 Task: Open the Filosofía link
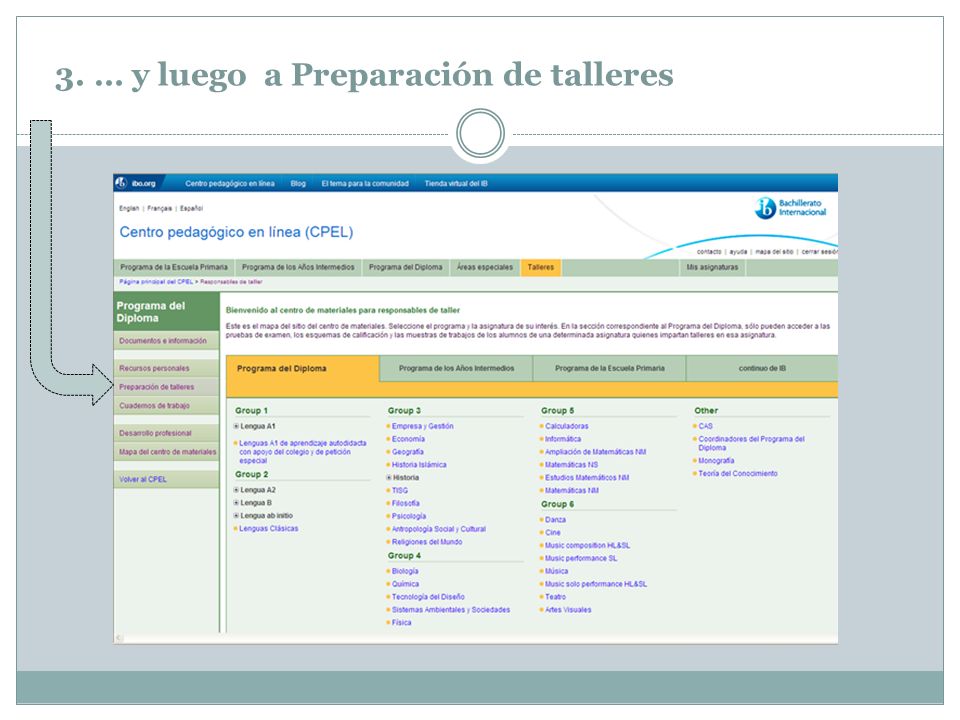tap(406, 503)
